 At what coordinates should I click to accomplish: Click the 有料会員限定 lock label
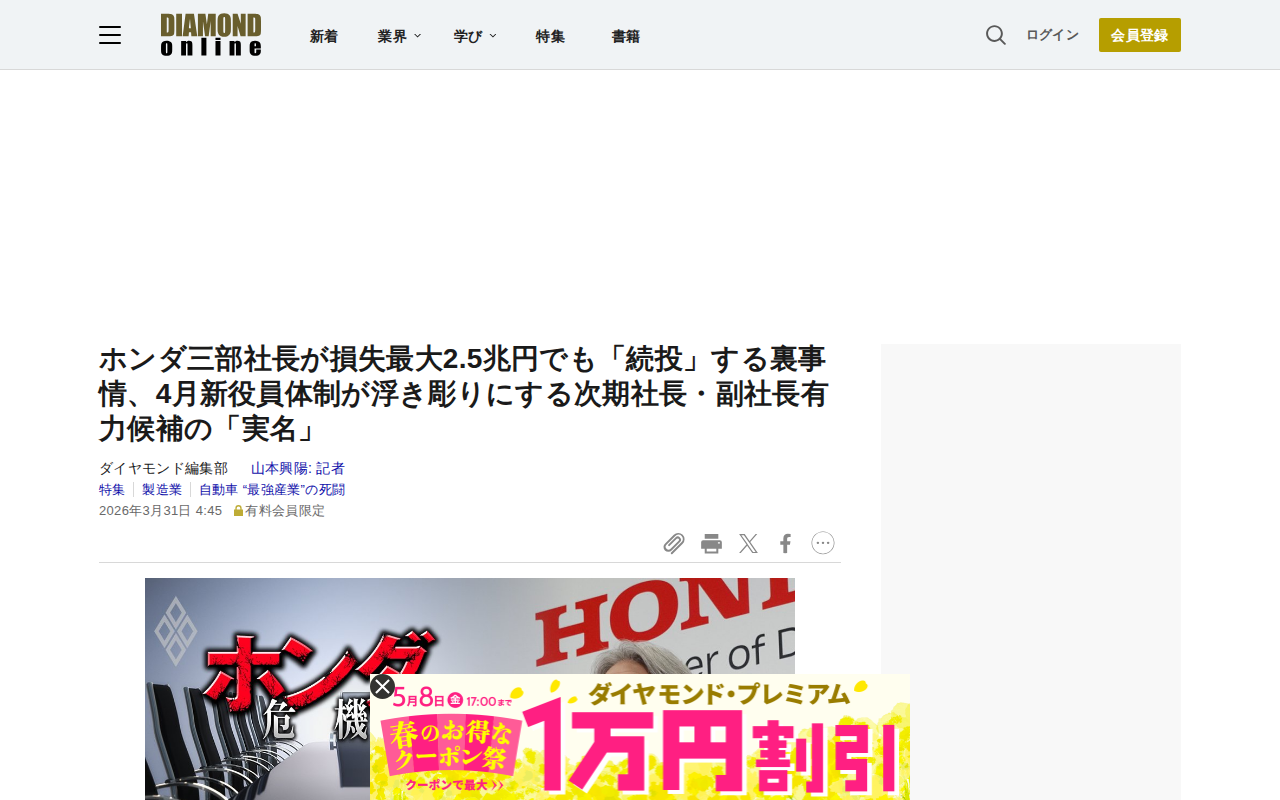click(279, 510)
